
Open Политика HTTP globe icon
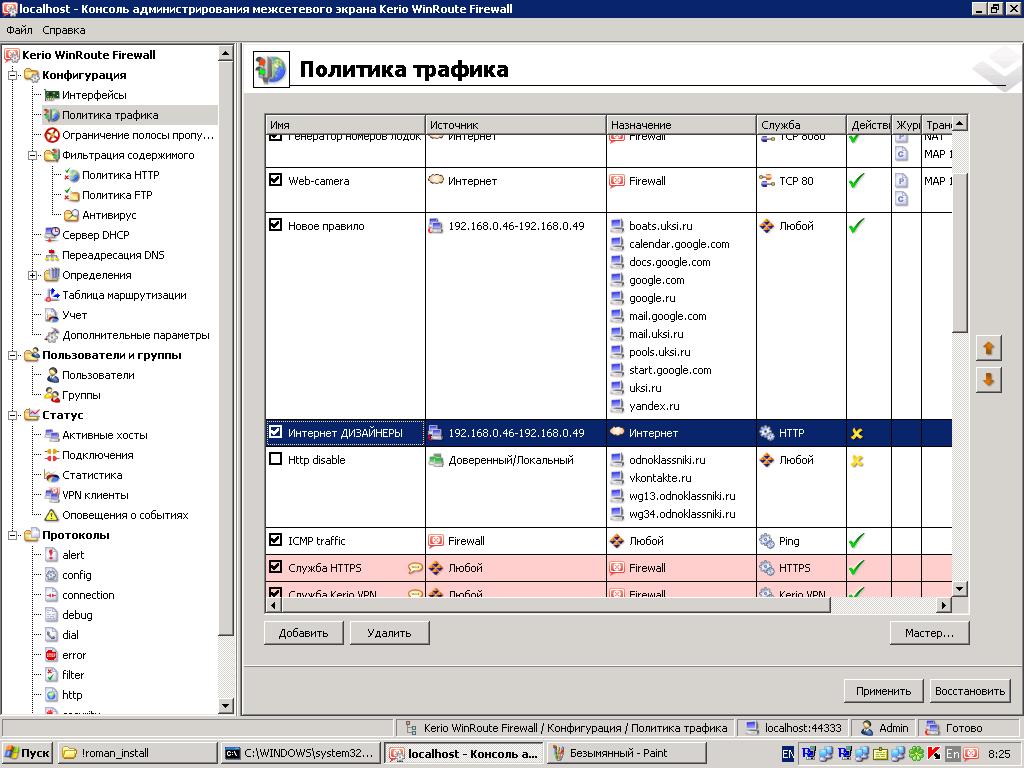[72, 175]
